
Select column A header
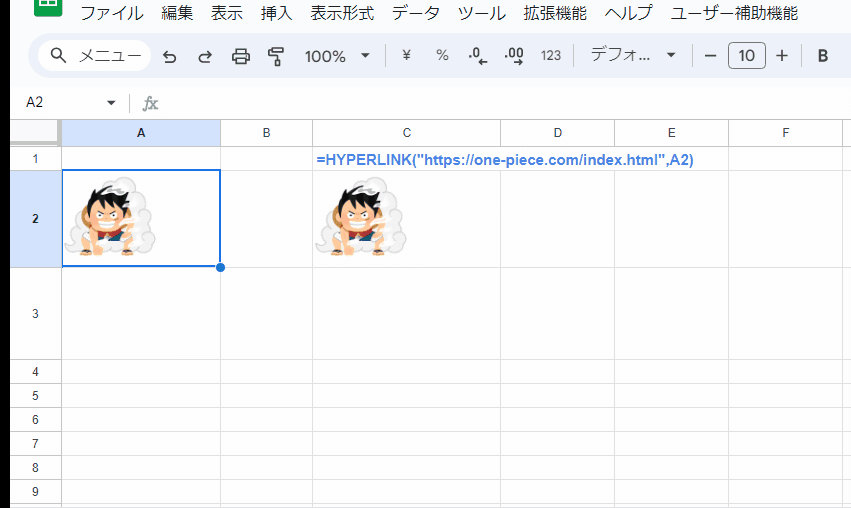click(x=141, y=133)
